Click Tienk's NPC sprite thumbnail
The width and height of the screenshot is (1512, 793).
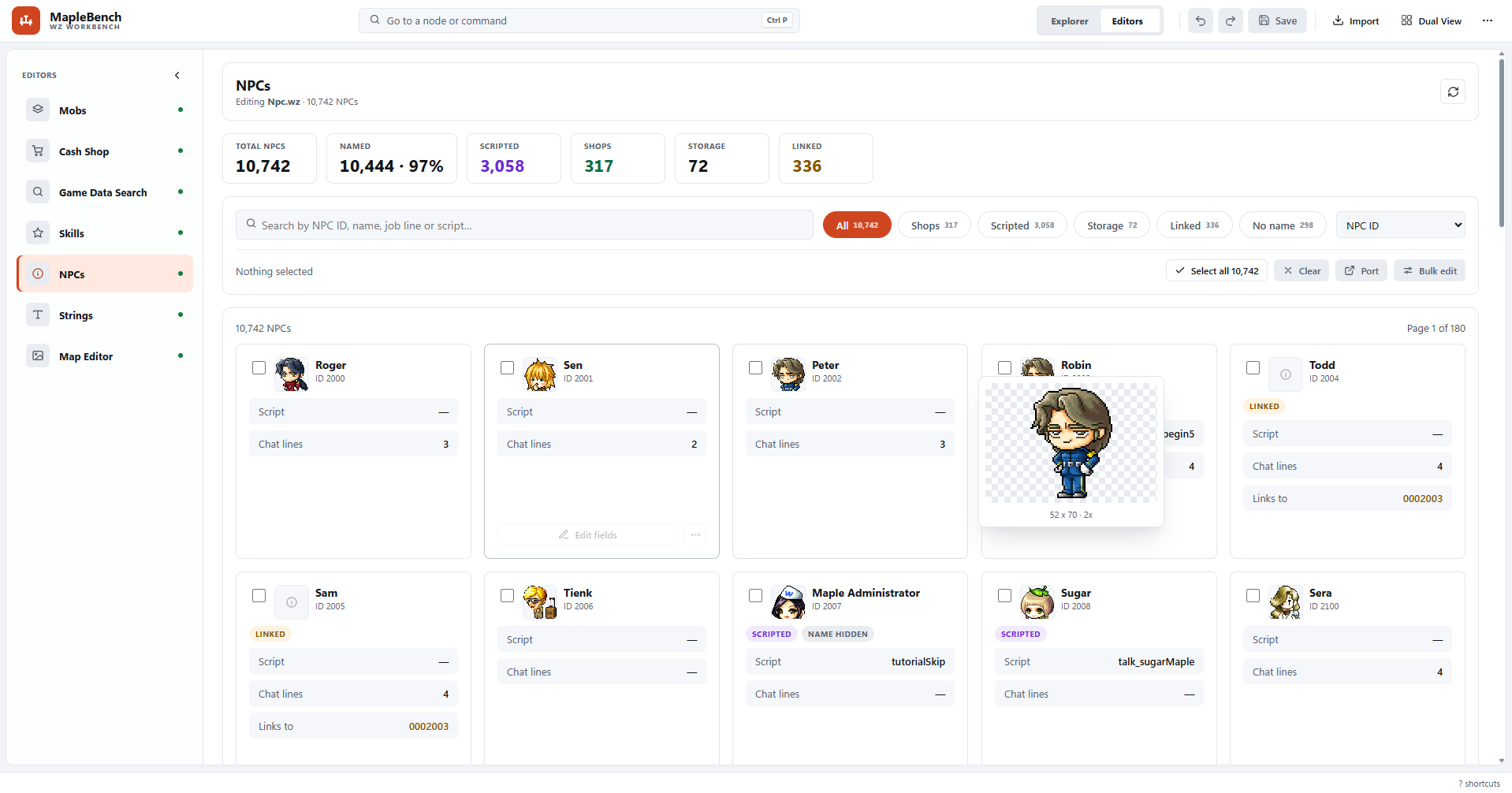click(x=540, y=602)
